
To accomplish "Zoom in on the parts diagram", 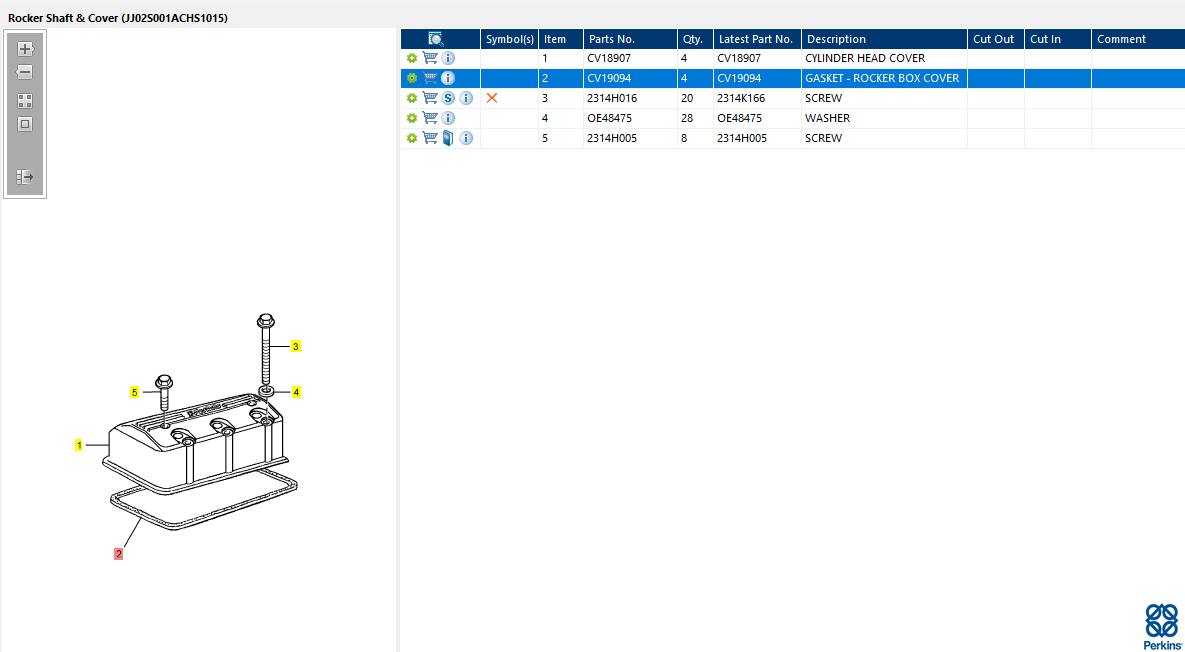I will 26,49.
